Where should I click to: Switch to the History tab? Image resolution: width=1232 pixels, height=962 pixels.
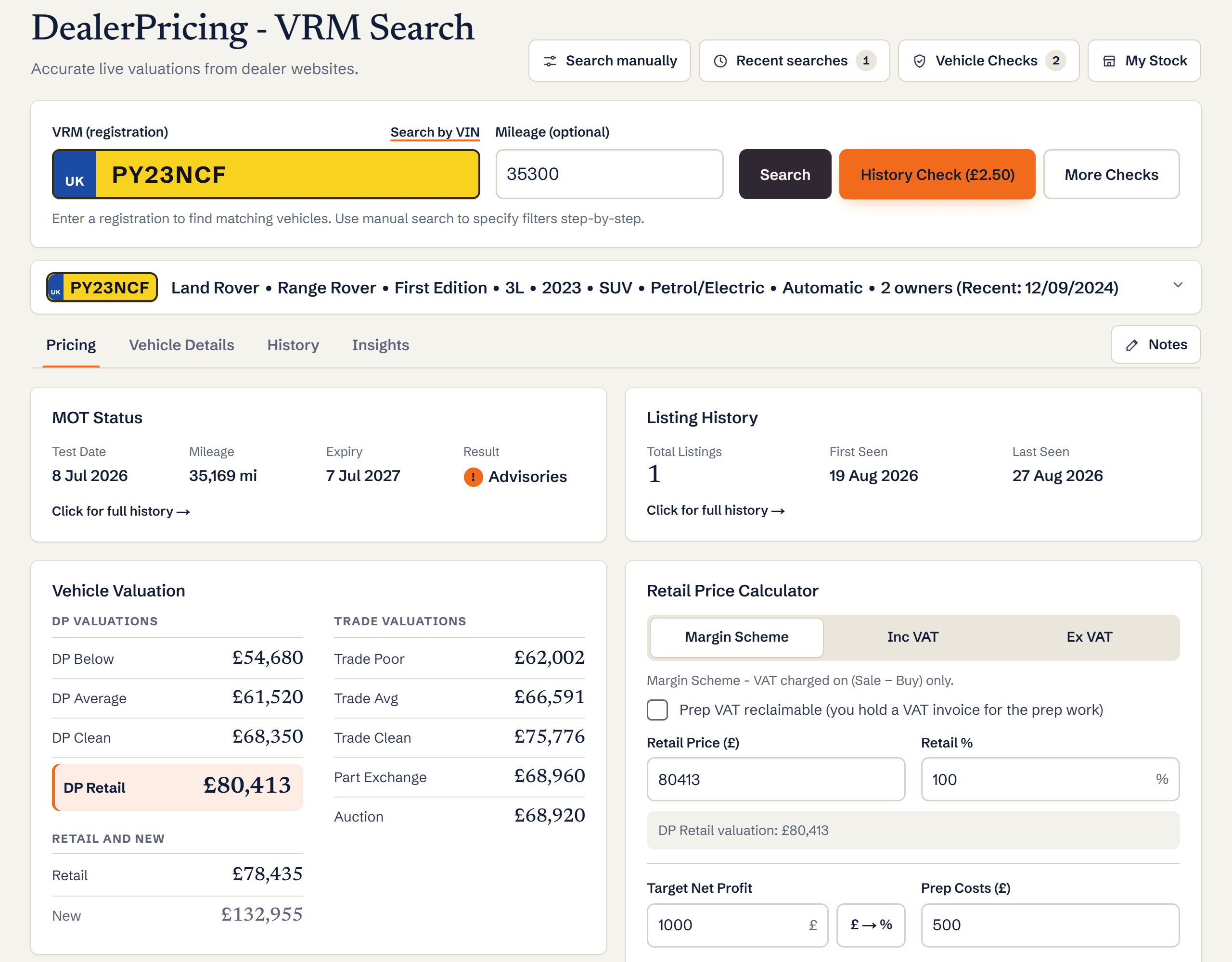point(293,345)
